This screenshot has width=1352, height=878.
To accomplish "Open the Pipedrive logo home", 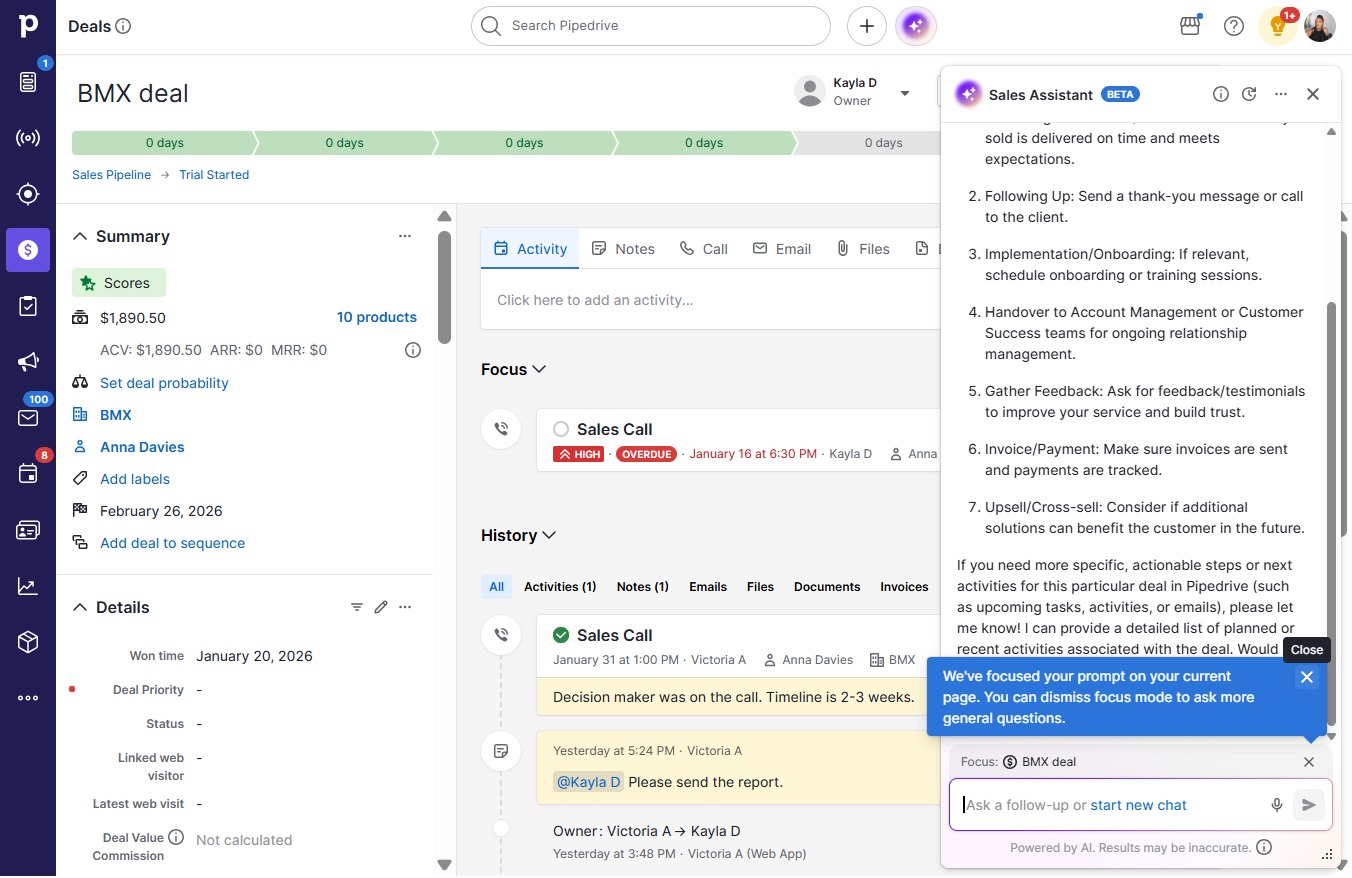I will [28, 26].
